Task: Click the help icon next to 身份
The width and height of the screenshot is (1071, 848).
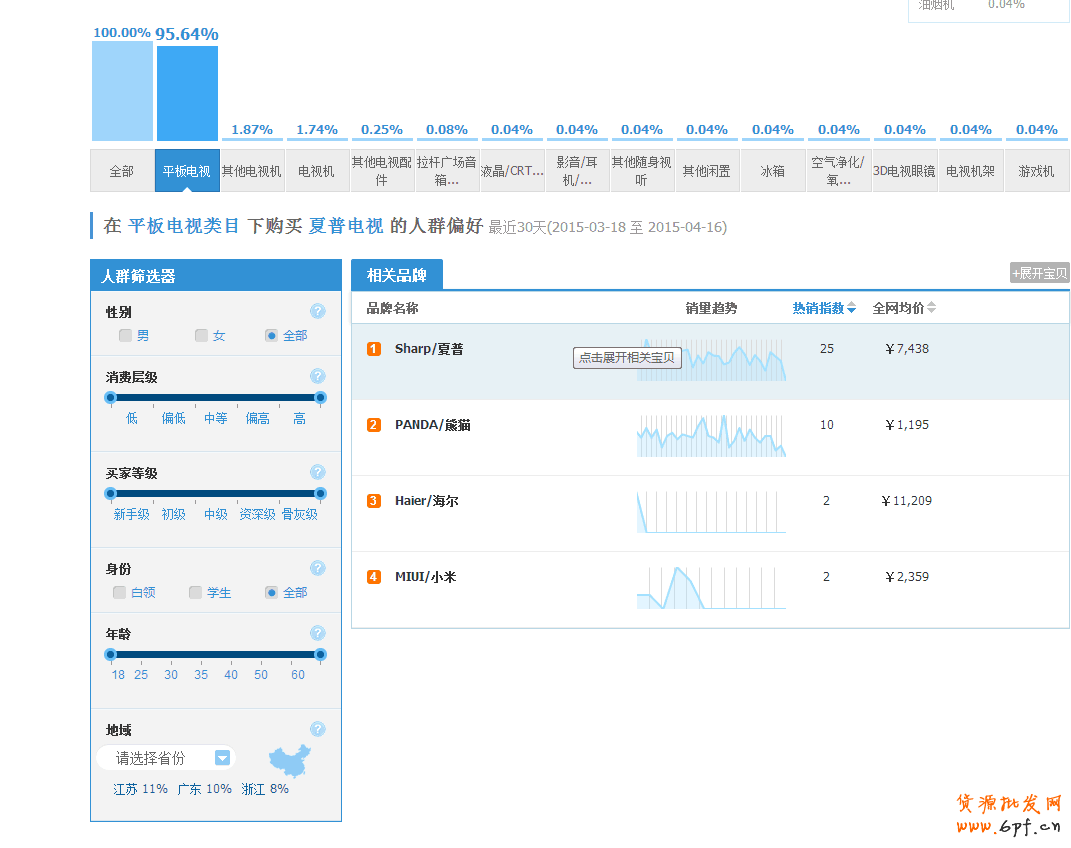Action: pyautogui.click(x=317, y=568)
